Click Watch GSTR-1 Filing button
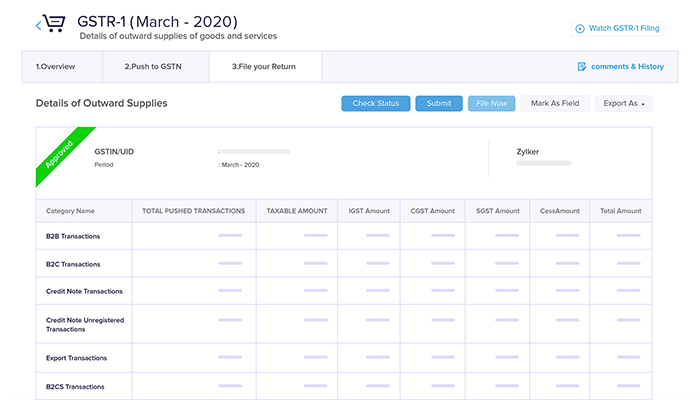The height and width of the screenshot is (400, 700). pyautogui.click(x=620, y=29)
